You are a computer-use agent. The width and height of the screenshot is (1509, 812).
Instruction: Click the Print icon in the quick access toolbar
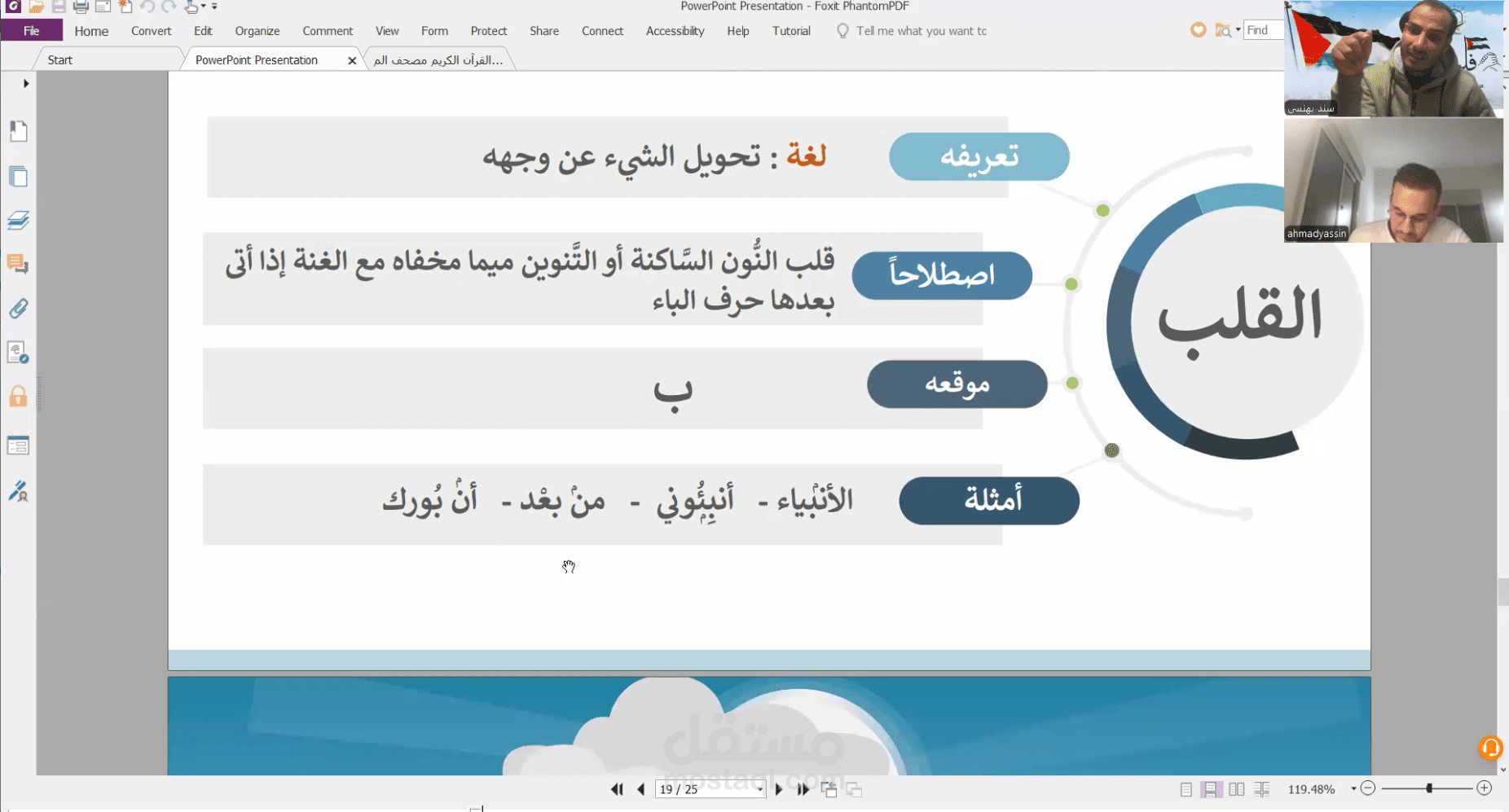click(x=80, y=7)
